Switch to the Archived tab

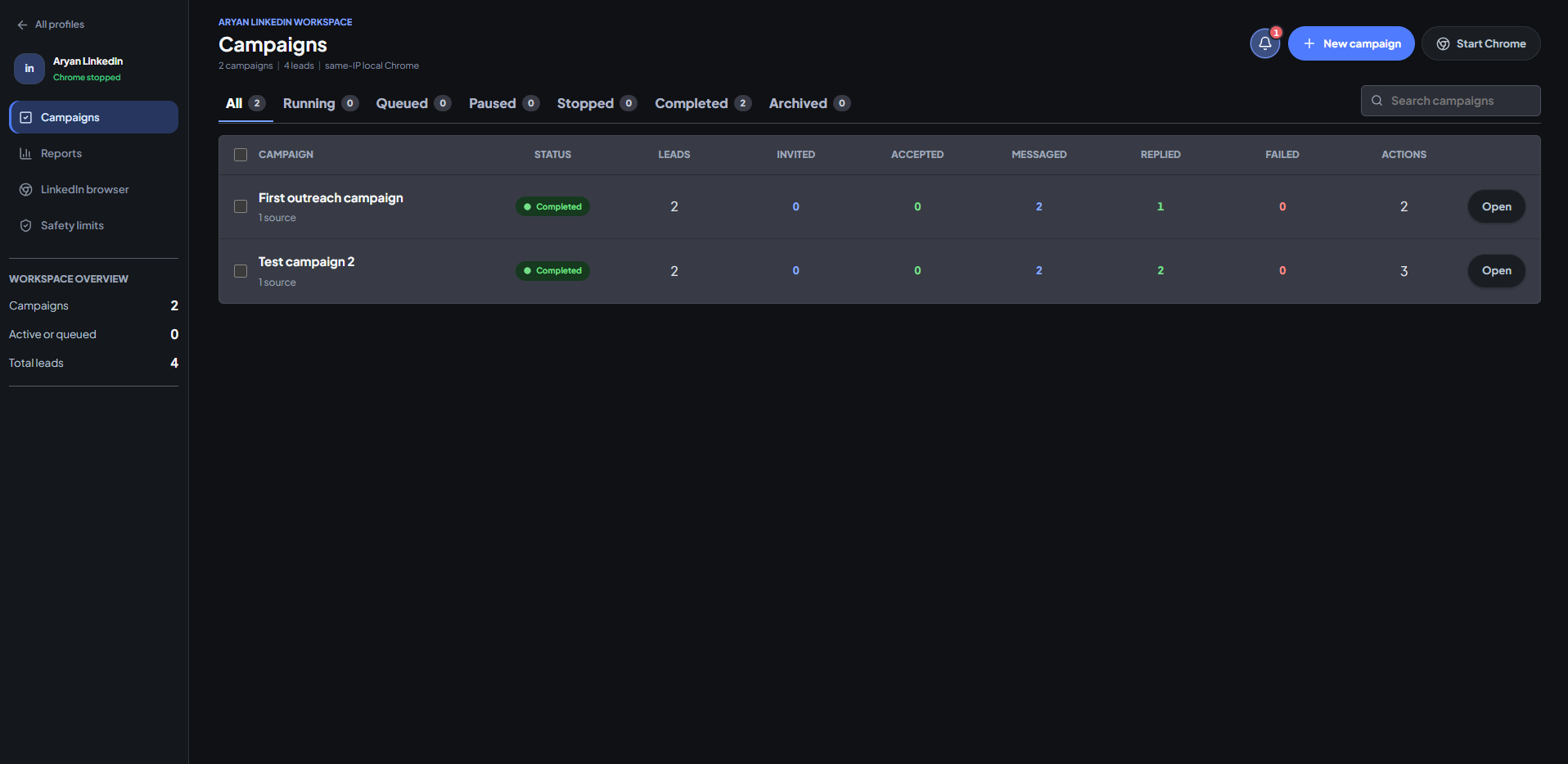click(809, 103)
